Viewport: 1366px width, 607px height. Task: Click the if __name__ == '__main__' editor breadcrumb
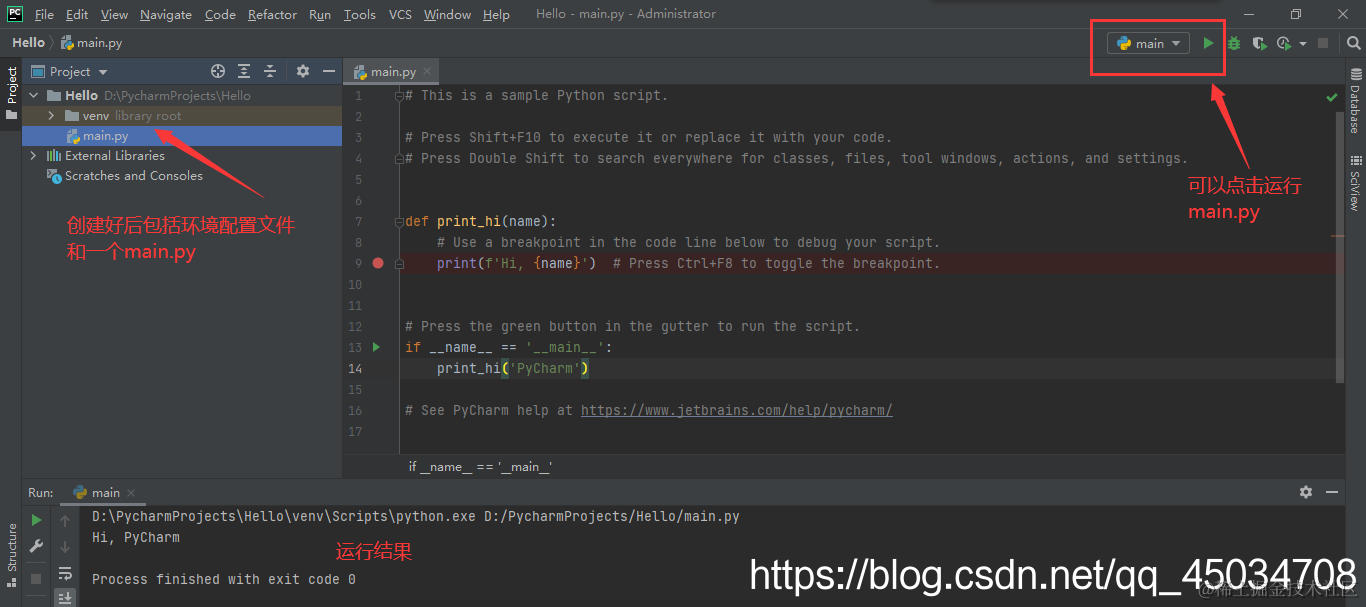tap(480, 467)
